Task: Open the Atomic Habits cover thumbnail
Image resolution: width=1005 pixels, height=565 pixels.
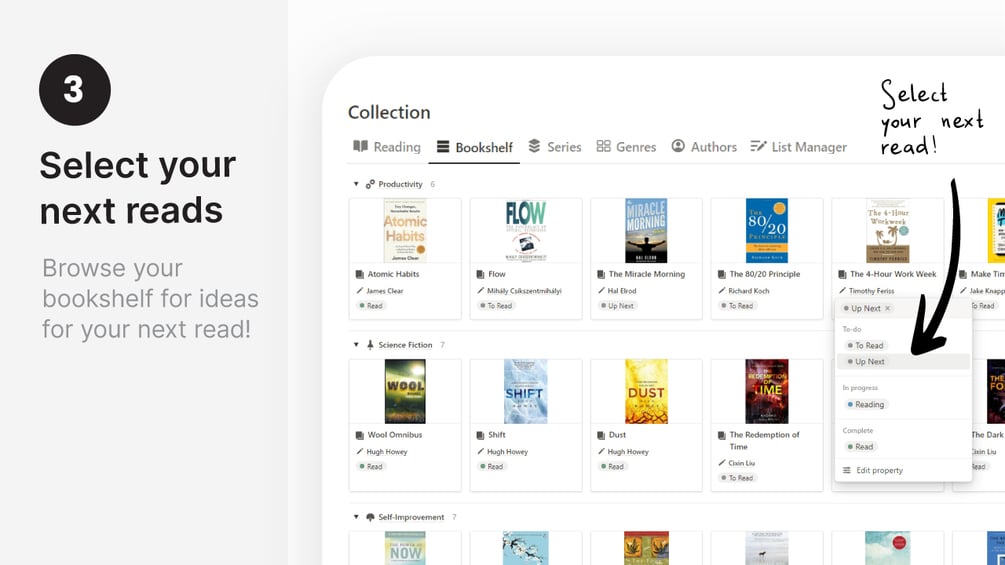Action: point(405,231)
